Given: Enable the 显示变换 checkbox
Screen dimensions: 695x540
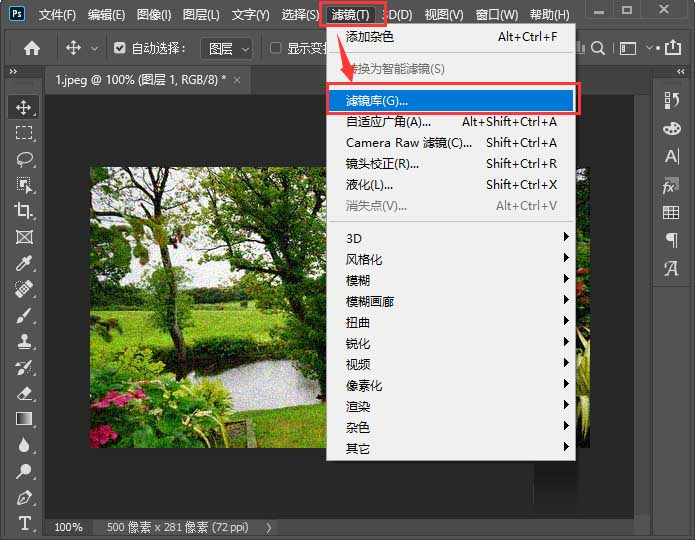Looking at the screenshot, I should click(276, 48).
